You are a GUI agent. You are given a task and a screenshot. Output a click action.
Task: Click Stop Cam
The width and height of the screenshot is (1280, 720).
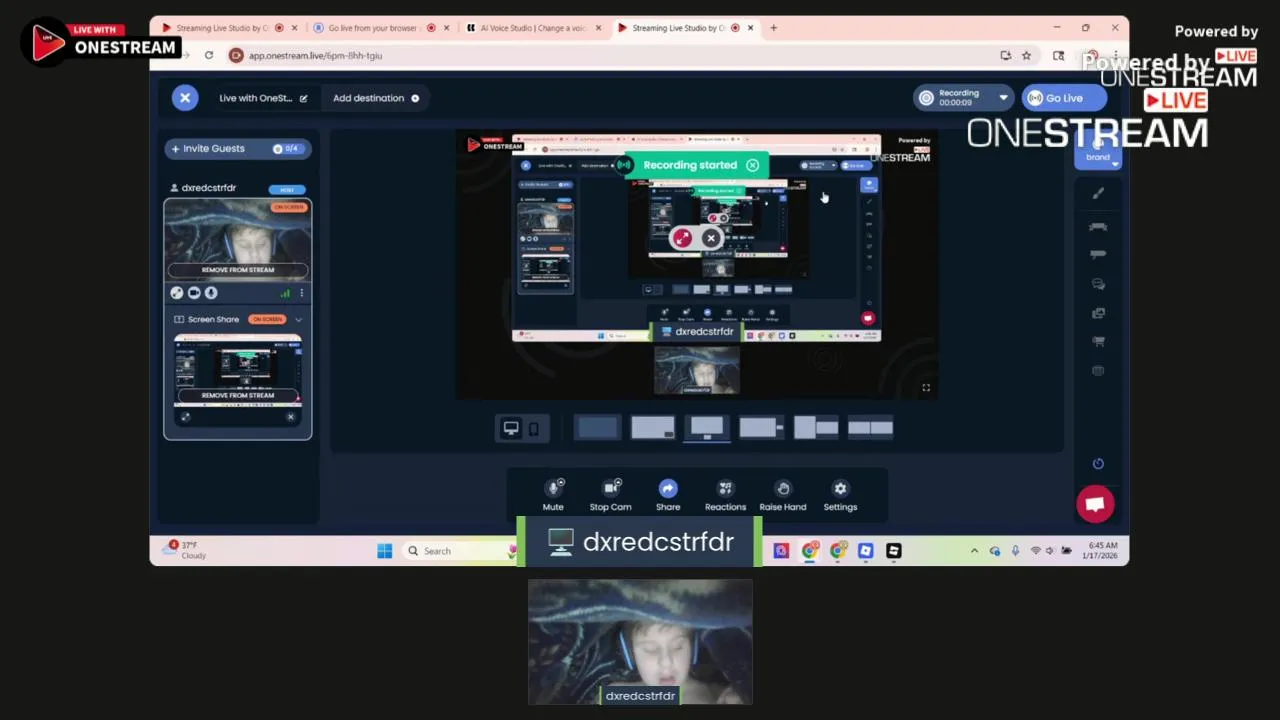tap(610, 494)
